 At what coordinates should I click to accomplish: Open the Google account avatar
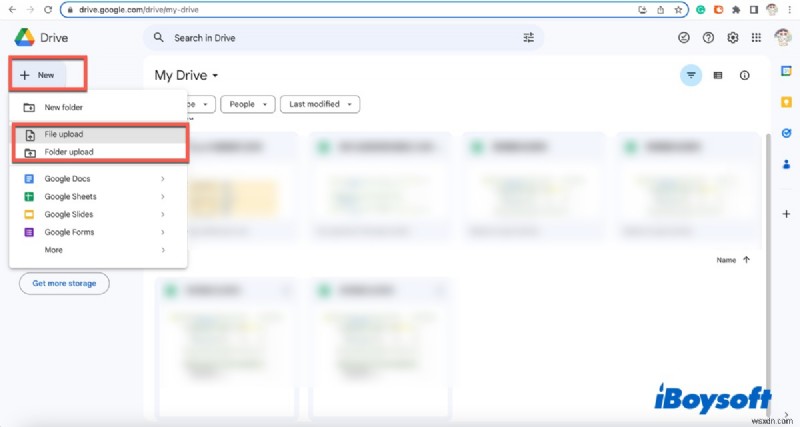[x=783, y=37]
